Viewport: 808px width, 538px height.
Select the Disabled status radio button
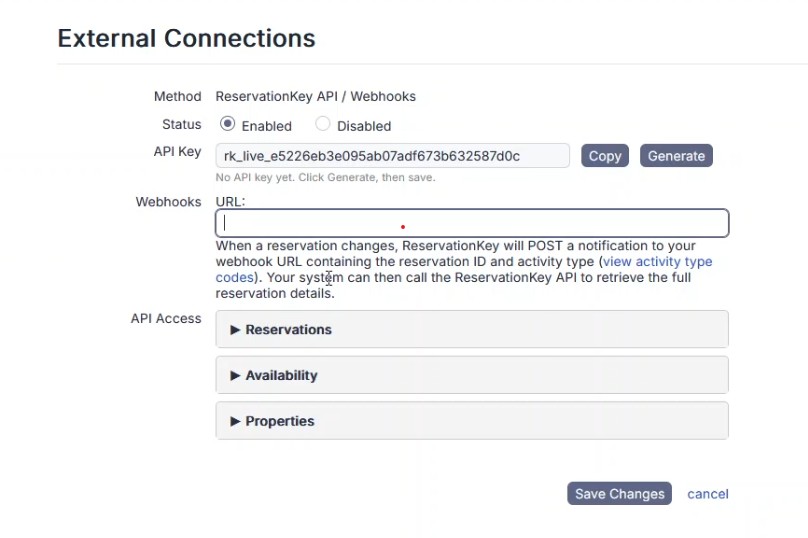click(322, 125)
